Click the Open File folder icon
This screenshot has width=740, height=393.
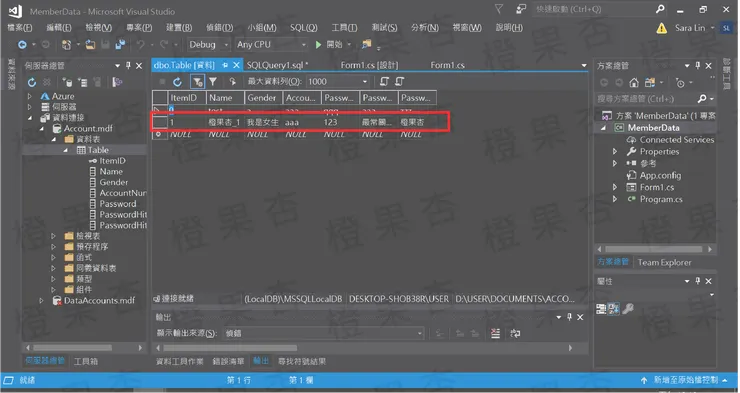(x=90, y=44)
